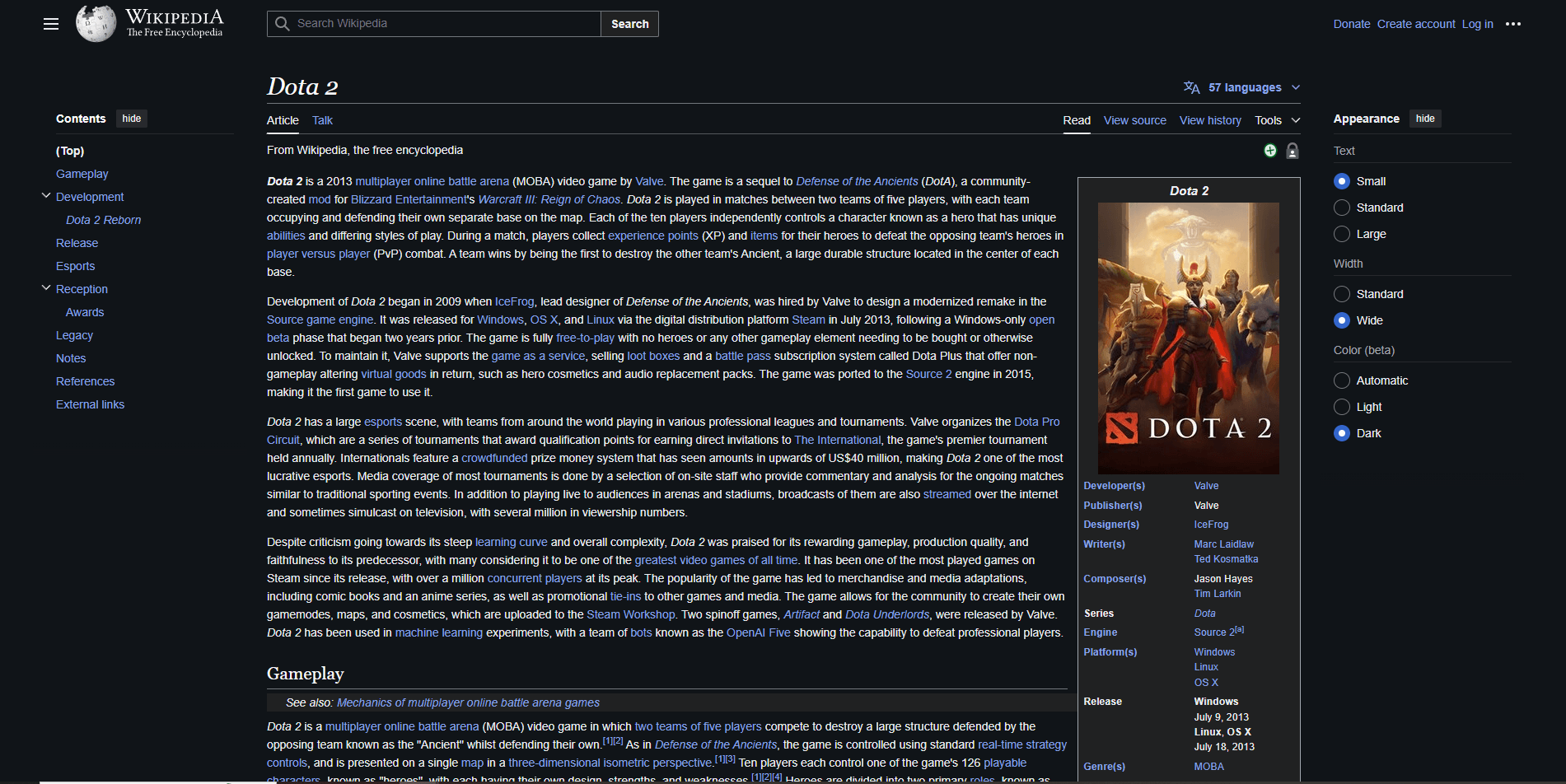1566x784 pixels.
Task: Collapse the Reception section in contents
Action: point(46,288)
